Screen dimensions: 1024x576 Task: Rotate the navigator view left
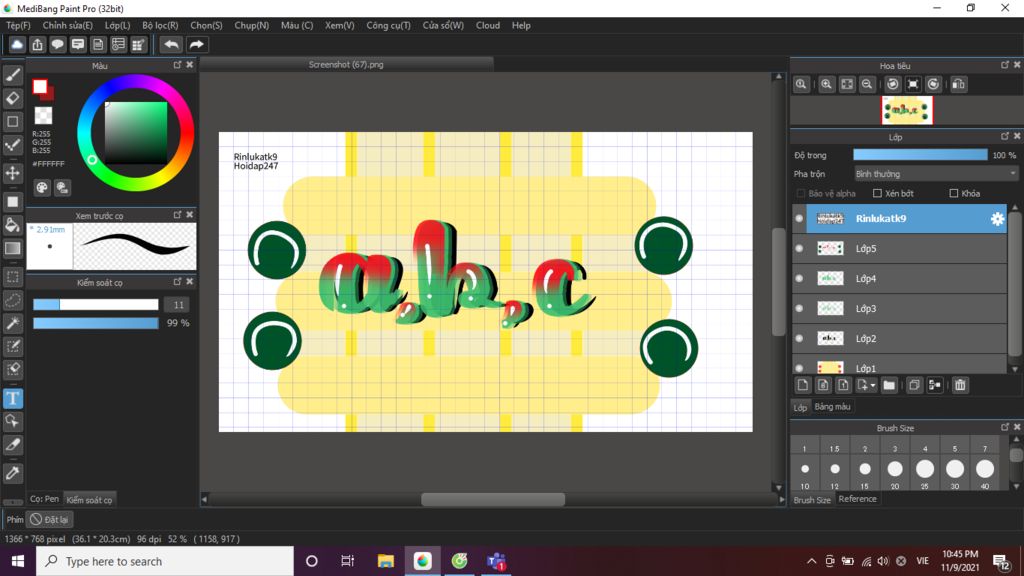893,84
